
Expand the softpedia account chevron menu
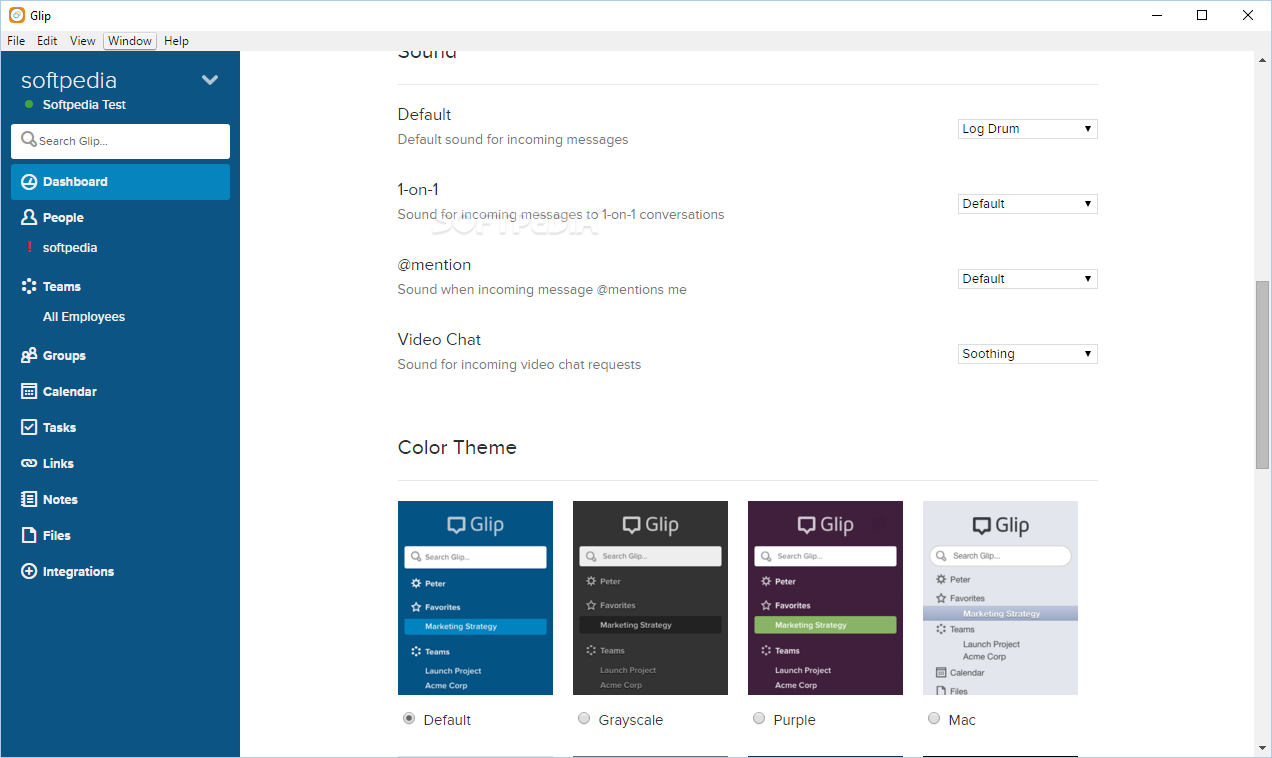[210, 80]
